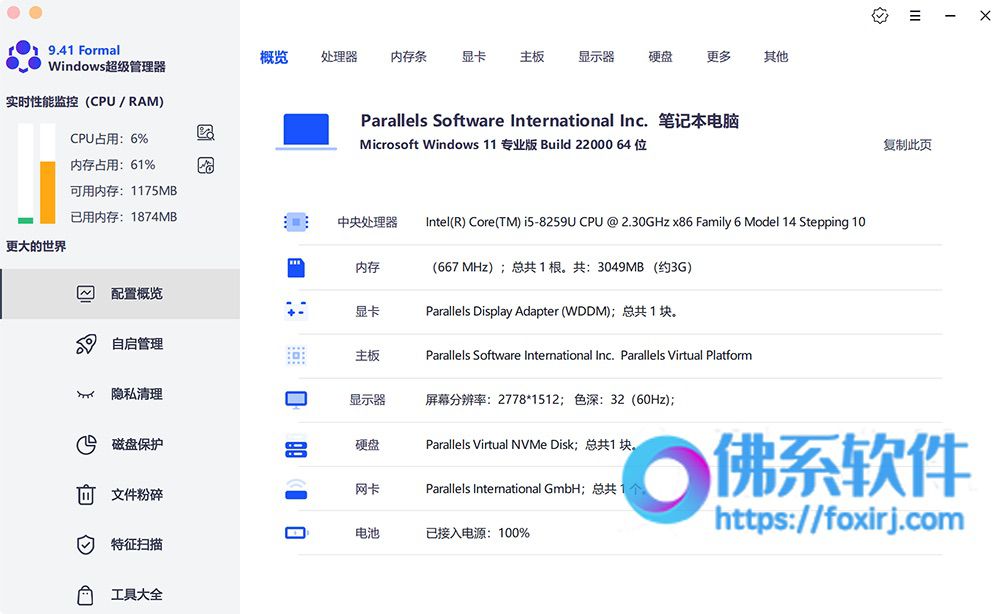Click the 中央处理器 chip icon
Screen dimensions: 1000x614
coord(296,222)
